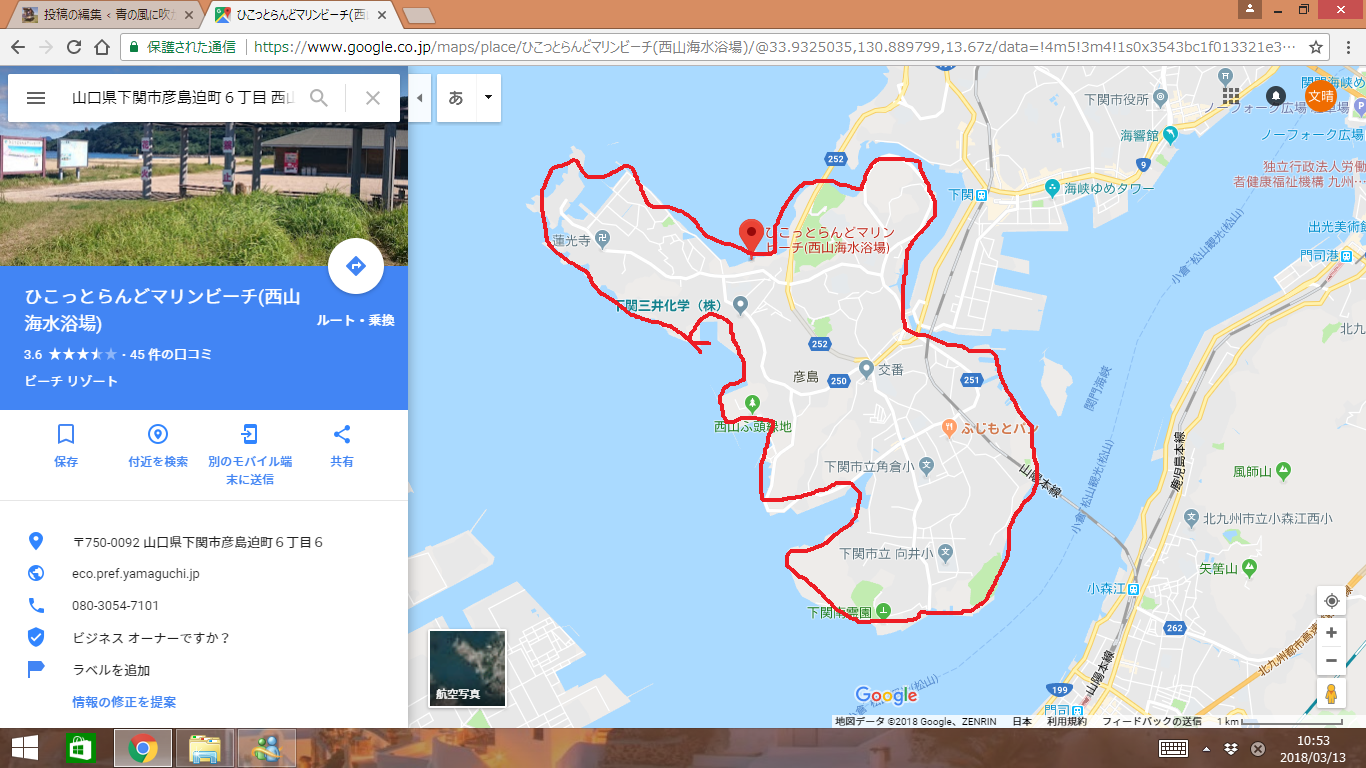Show my location crosshair button
Image resolution: width=1366 pixels, height=768 pixels.
1331,601
